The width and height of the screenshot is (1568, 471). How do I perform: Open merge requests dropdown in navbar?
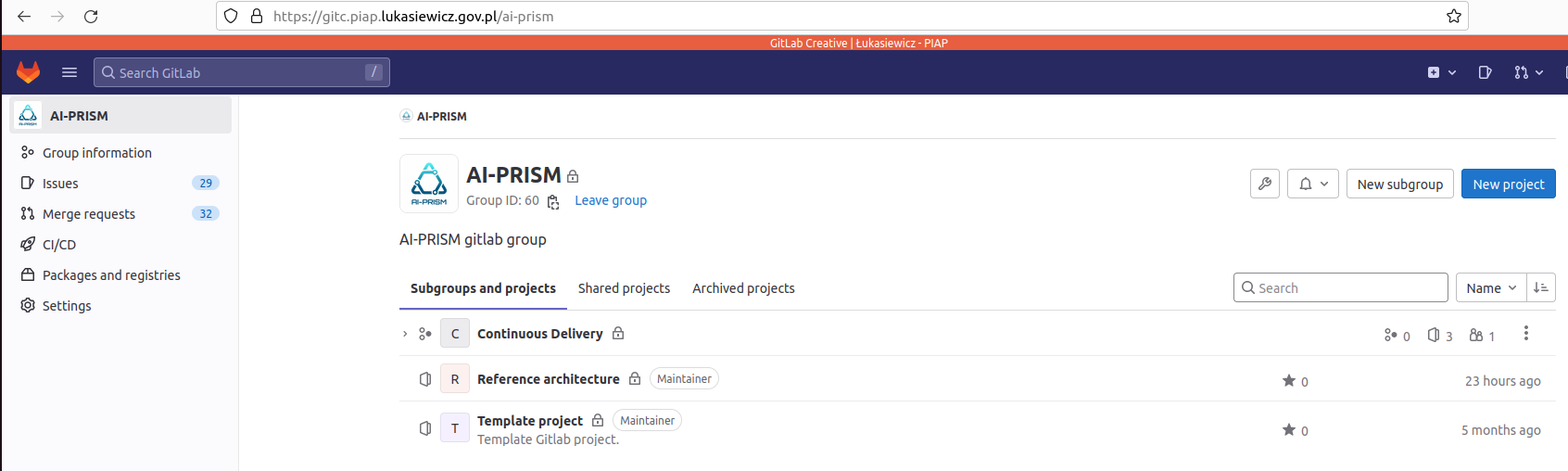pyautogui.click(x=1528, y=72)
